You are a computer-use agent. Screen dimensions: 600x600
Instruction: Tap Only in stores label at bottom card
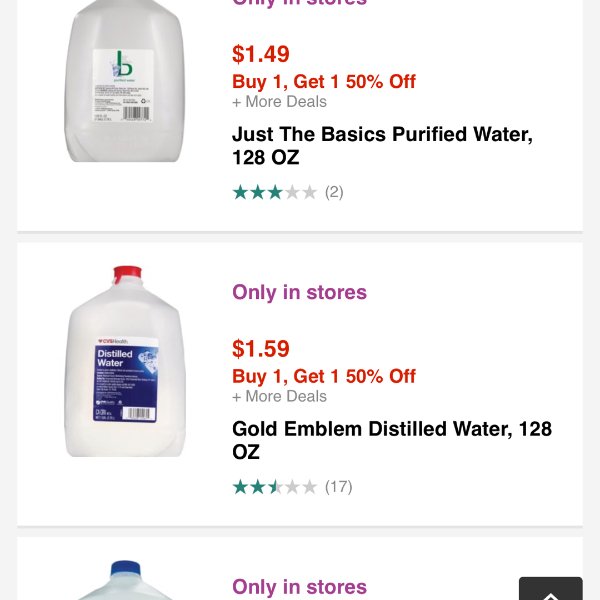(x=299, y=587)
